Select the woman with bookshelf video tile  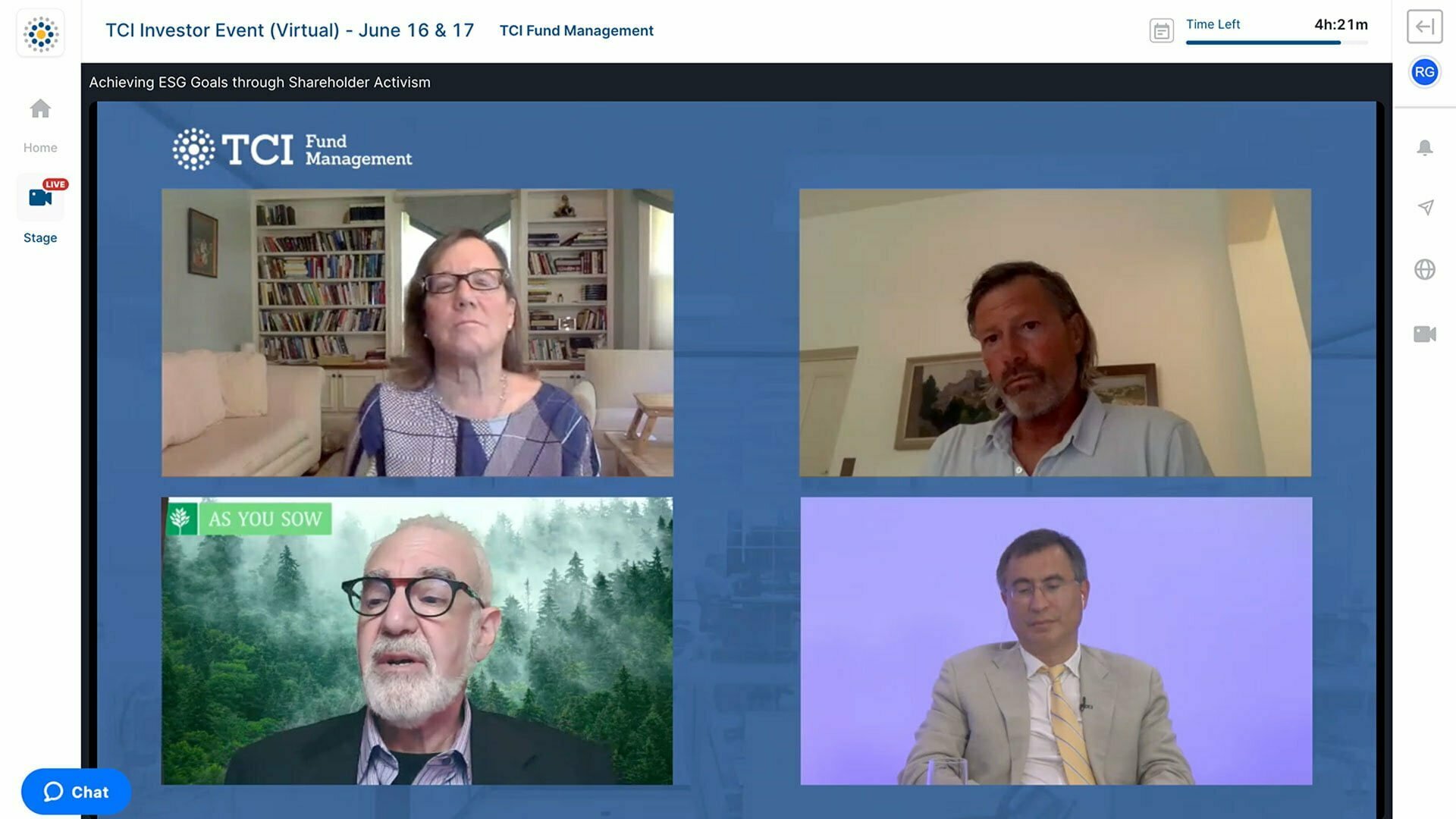pos(417,333)
